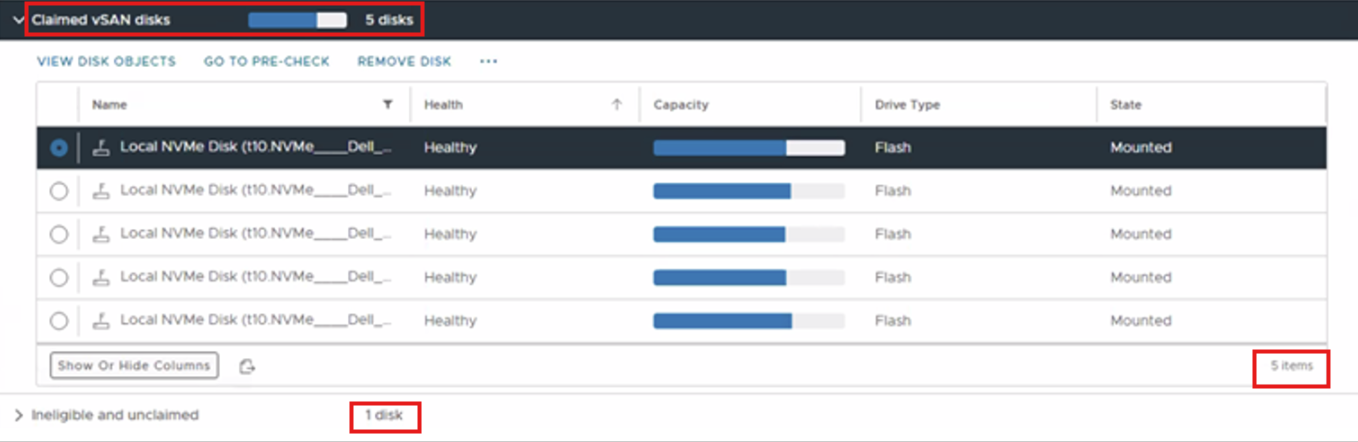Open the more actions ellipsis menu

point(488,62)
